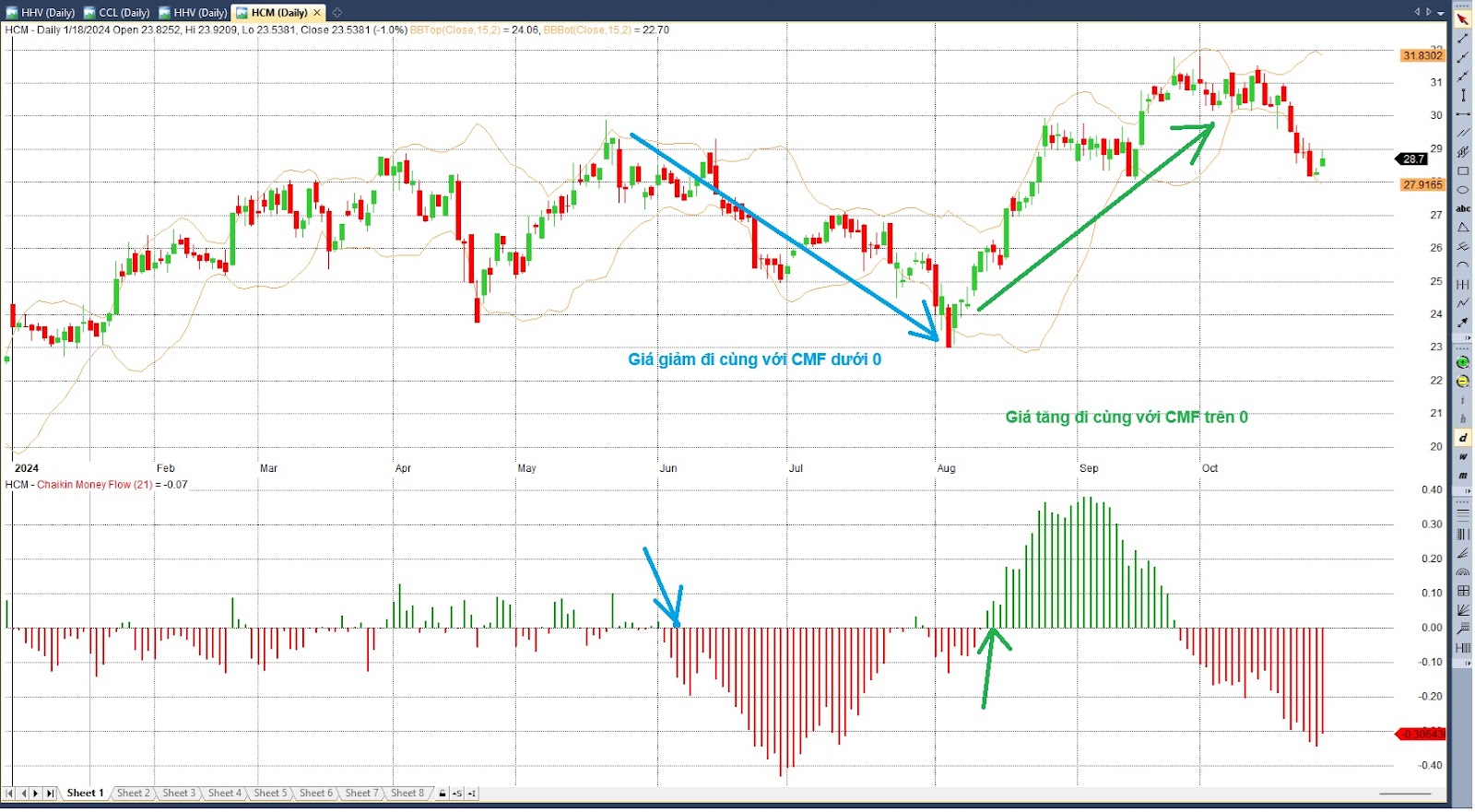Select the arrow pointer tool
Viewport: 1475px width, 812px height.
1463,18
